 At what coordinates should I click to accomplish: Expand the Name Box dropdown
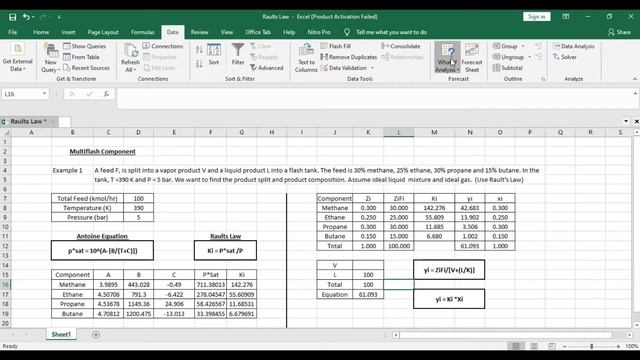(x=44, y=94)
